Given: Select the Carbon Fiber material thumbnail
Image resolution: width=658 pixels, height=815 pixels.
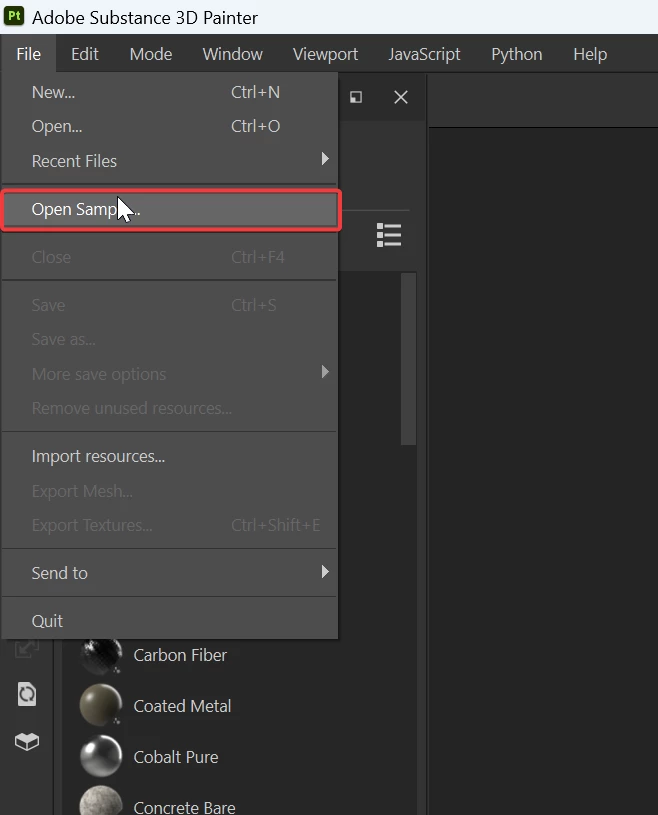Looking at the screenshot, I should pyautogui.click(x=101, y=655).
